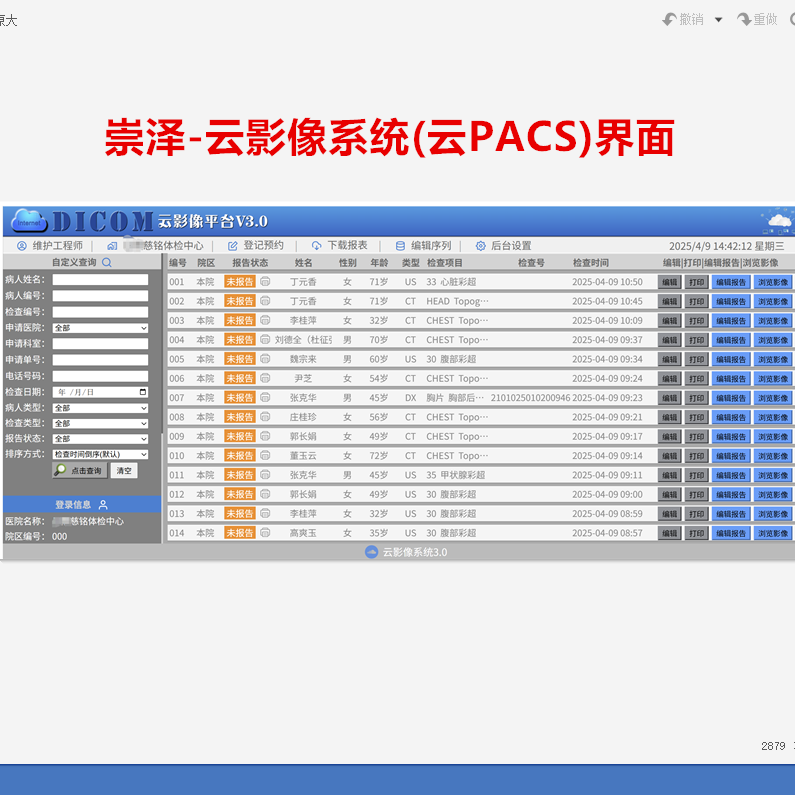Click 编辑报告 button for row 014
The image size is (795, 795).
click(731, 533)
